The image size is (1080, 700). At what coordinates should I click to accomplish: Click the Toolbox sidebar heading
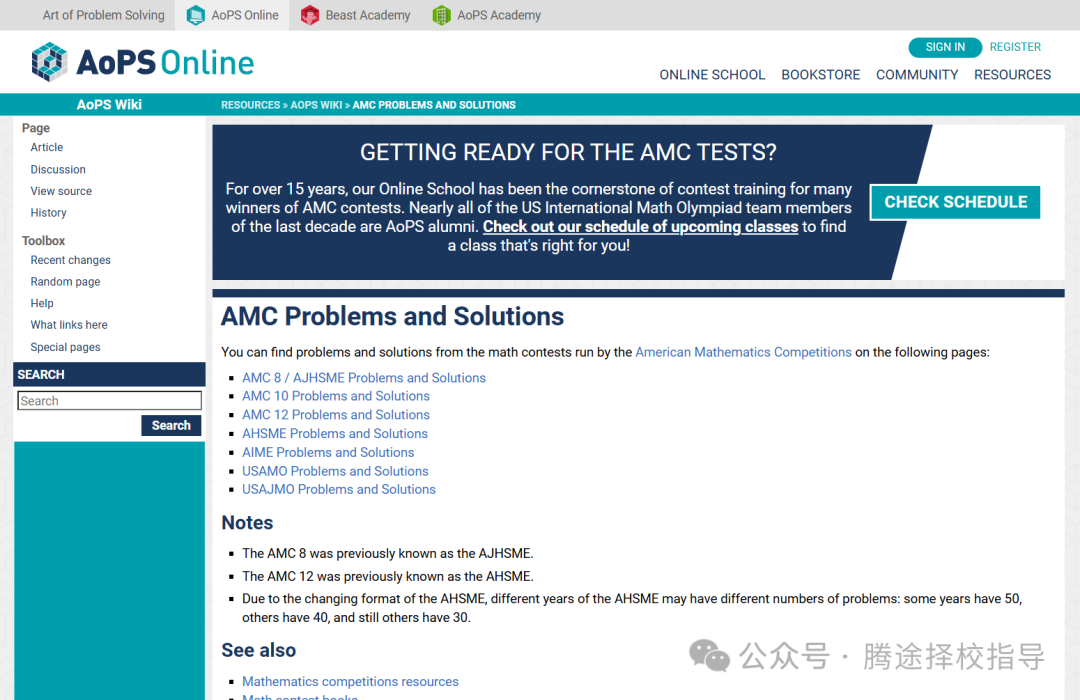43,240
